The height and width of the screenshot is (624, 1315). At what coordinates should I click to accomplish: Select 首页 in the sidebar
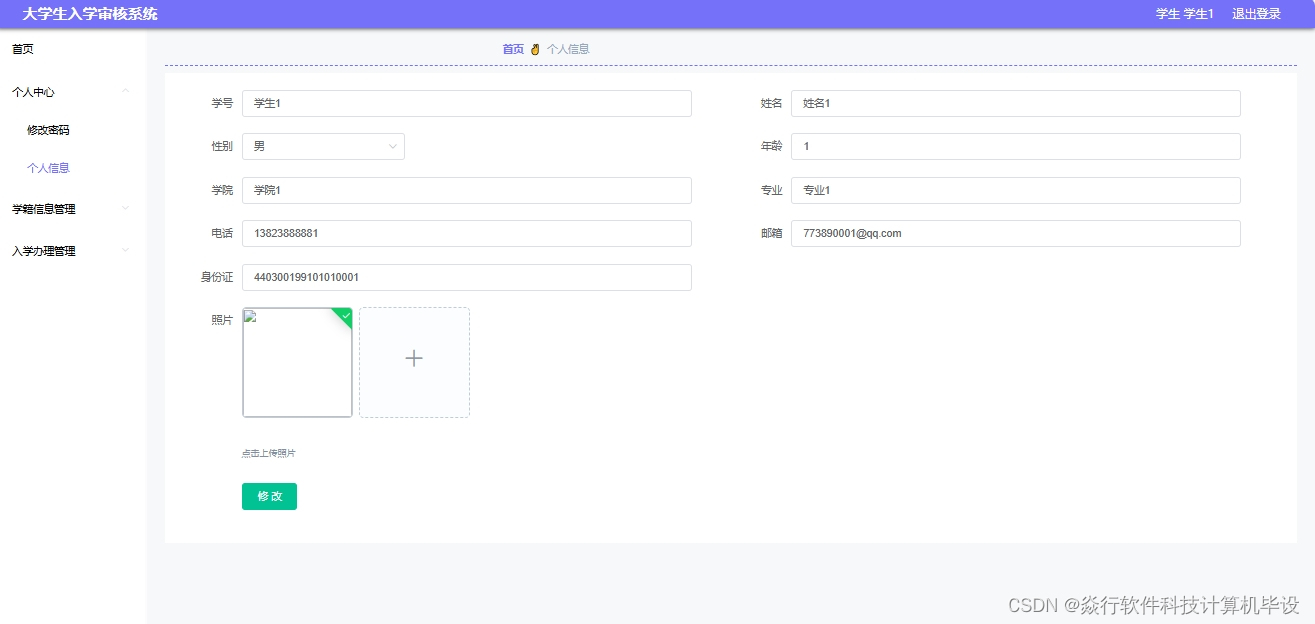20,47
